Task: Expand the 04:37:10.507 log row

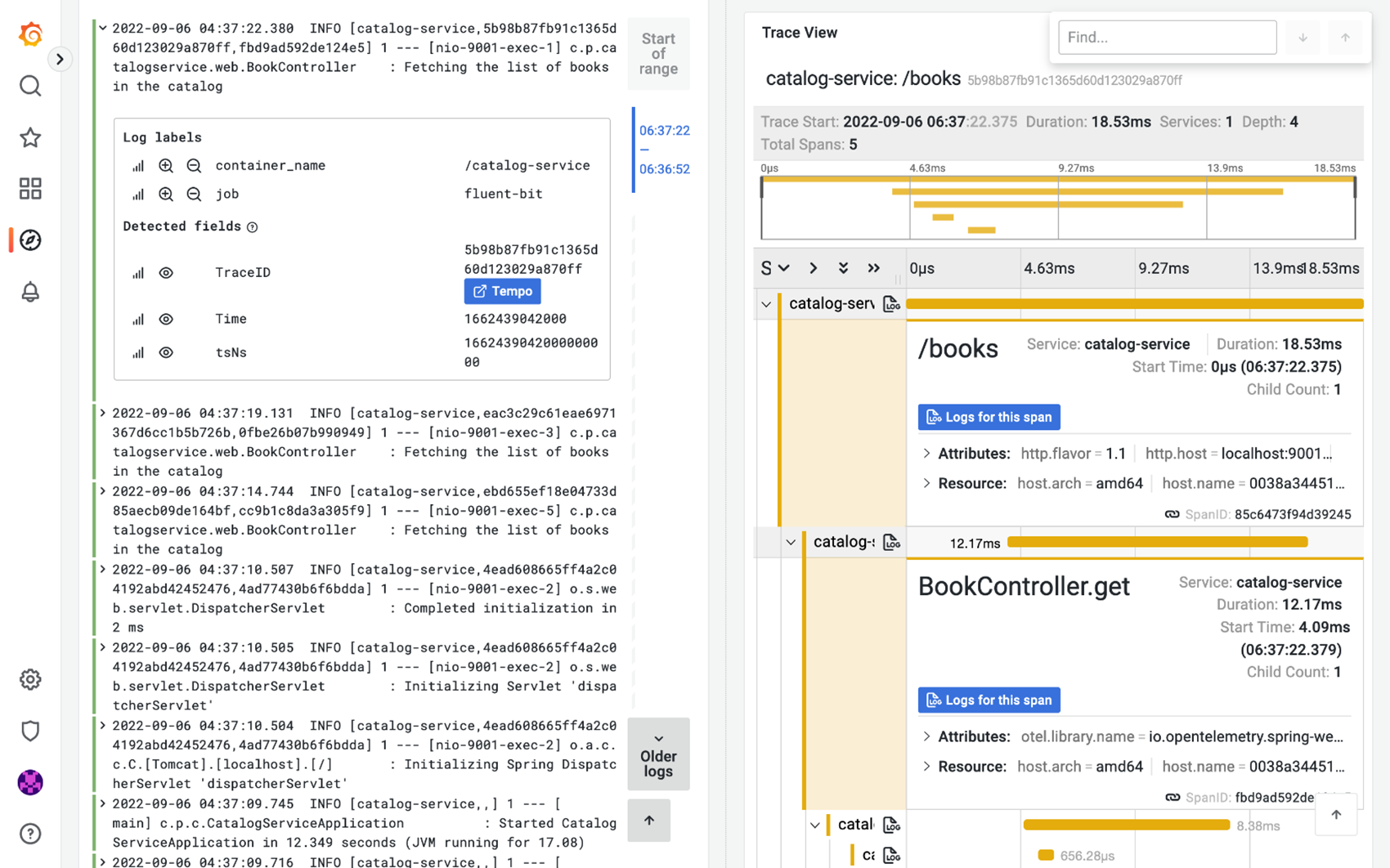Action: tap(103, 570)
